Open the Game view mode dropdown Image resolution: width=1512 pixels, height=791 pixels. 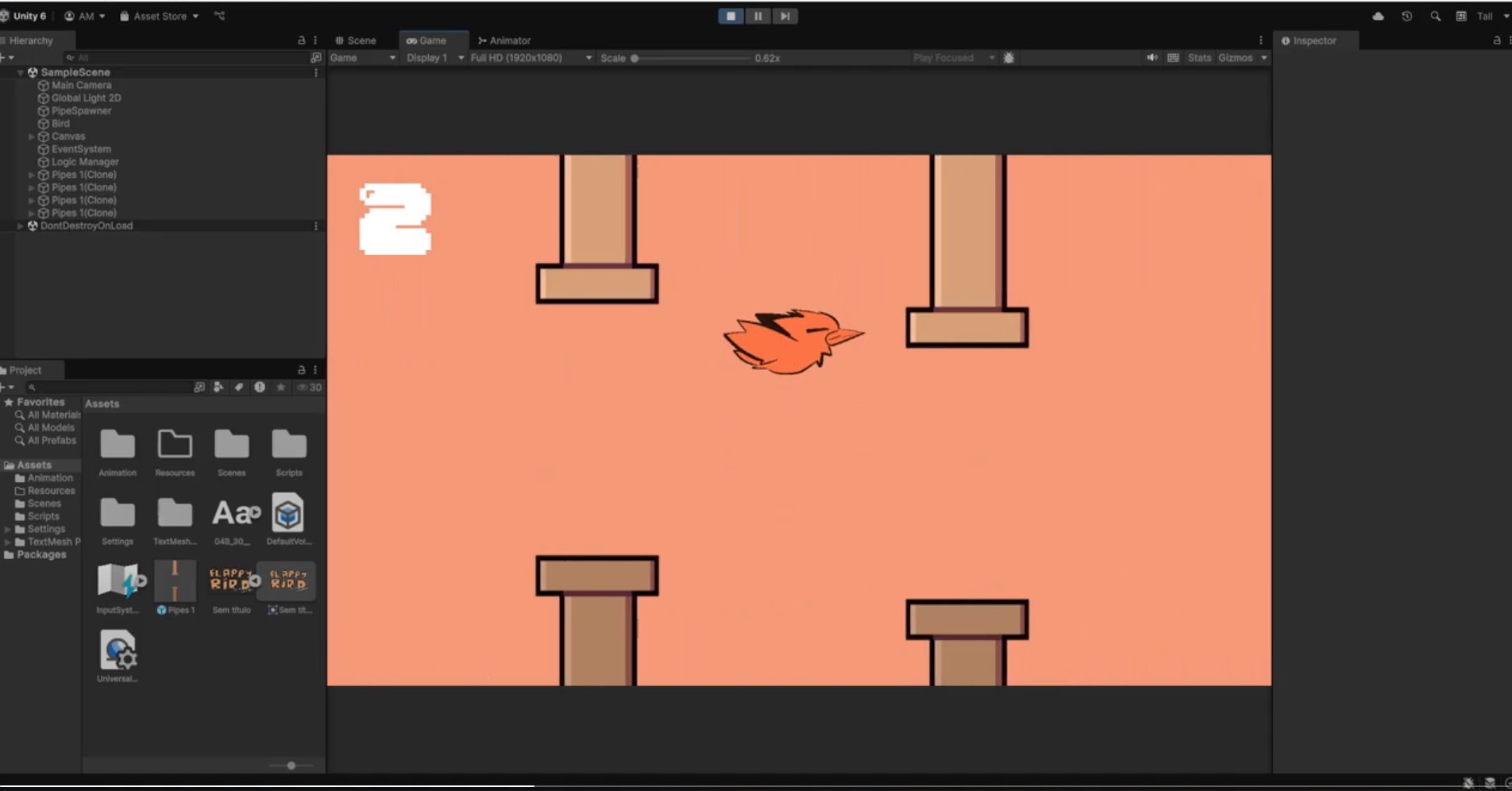(x=363, y=58)
